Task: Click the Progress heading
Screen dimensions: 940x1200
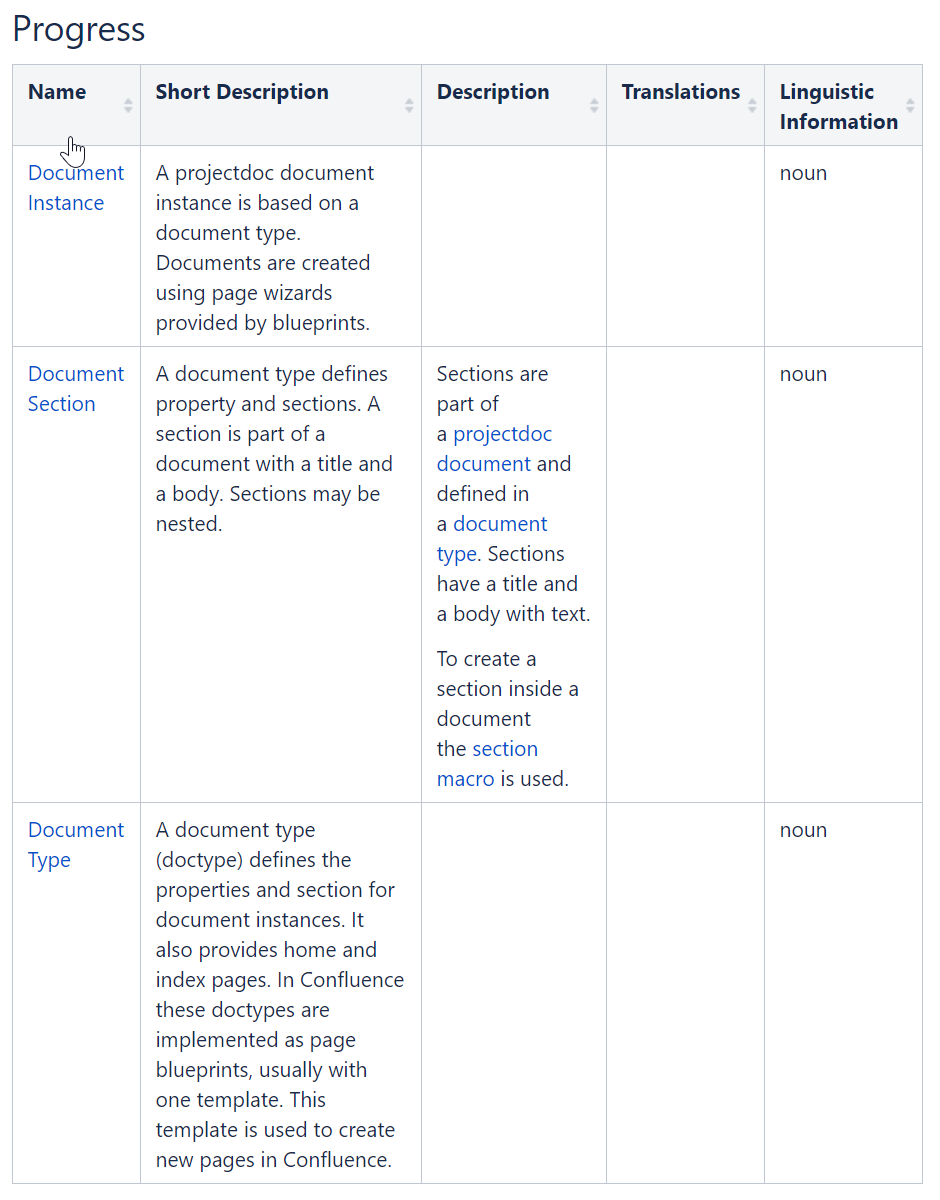Action: (x=79, y=29)
